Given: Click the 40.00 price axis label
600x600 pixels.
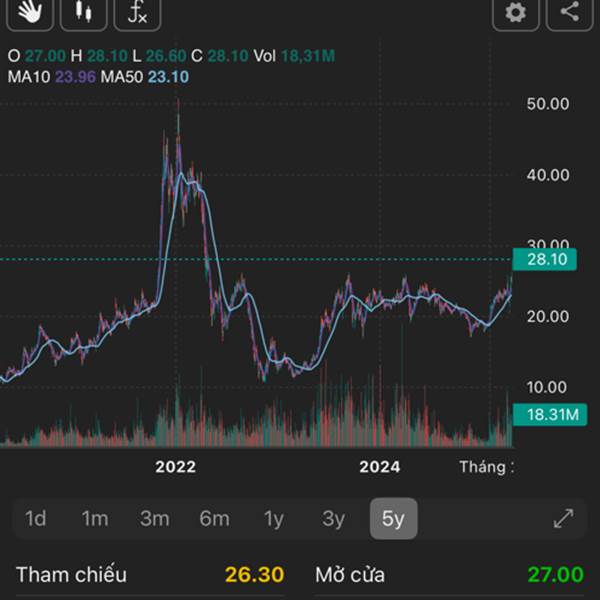Looking at the screenshot, I should [548, 175].
